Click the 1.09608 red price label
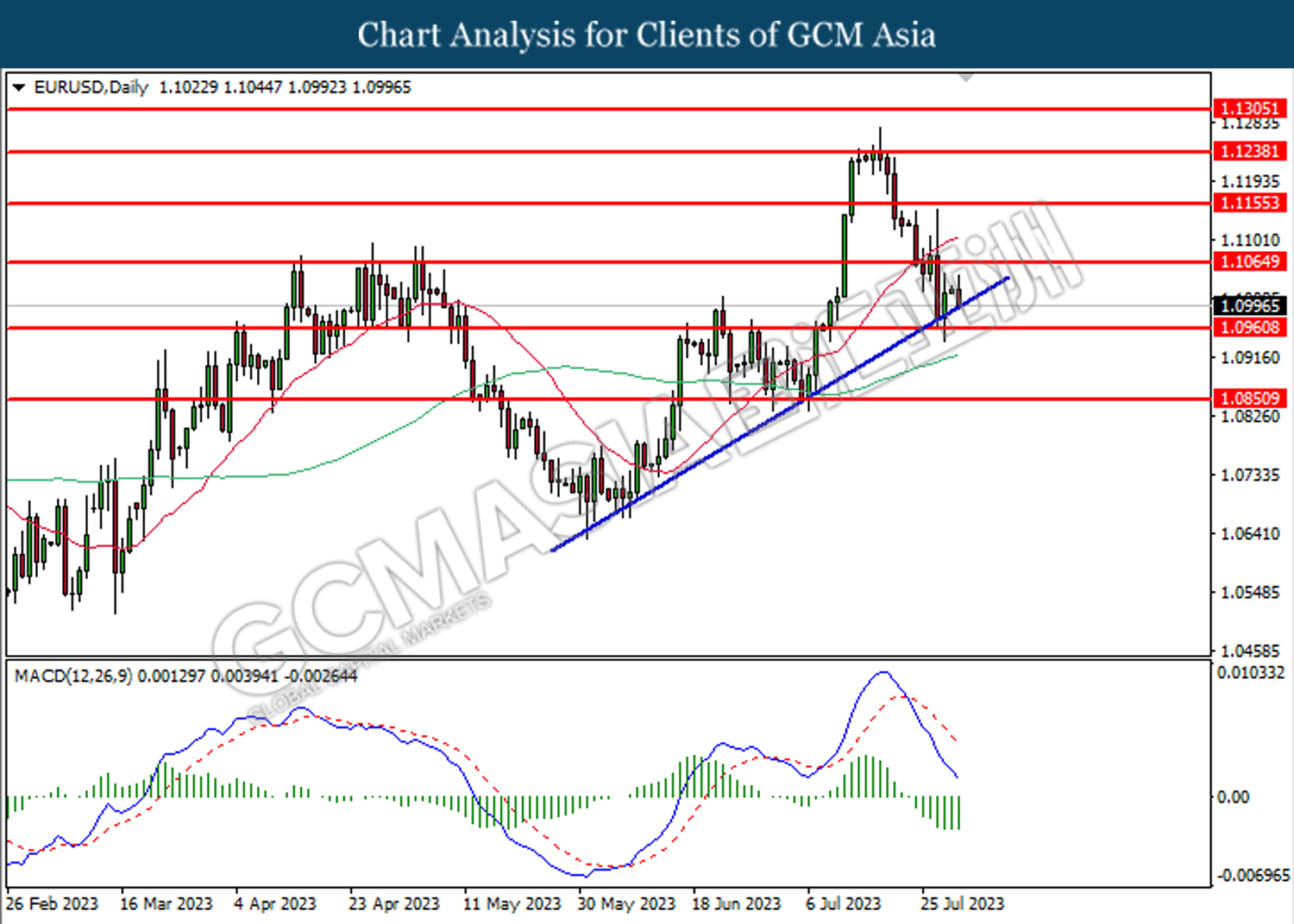 pos(1251,327)
